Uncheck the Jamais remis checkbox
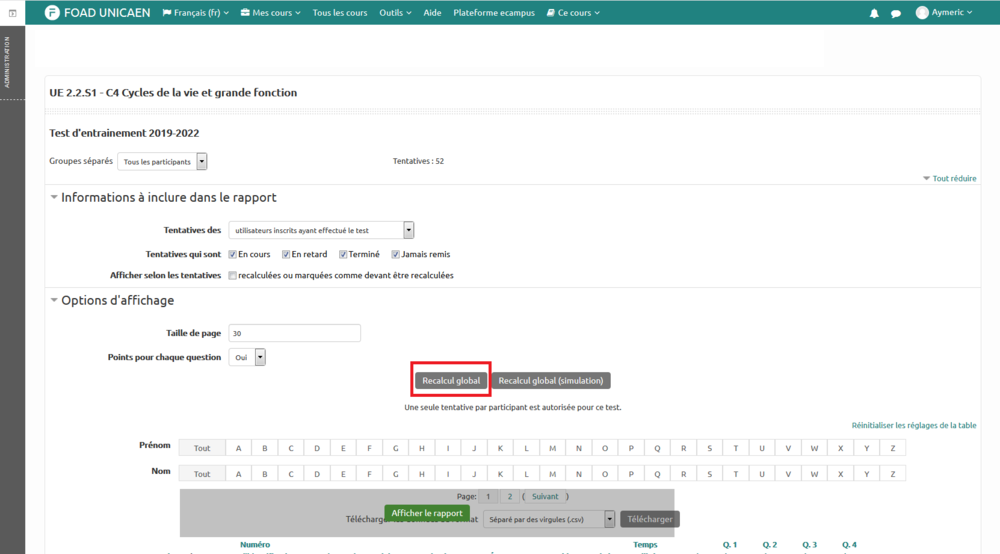The height and width of the screenshot is (554, 1000). point(396,254)
